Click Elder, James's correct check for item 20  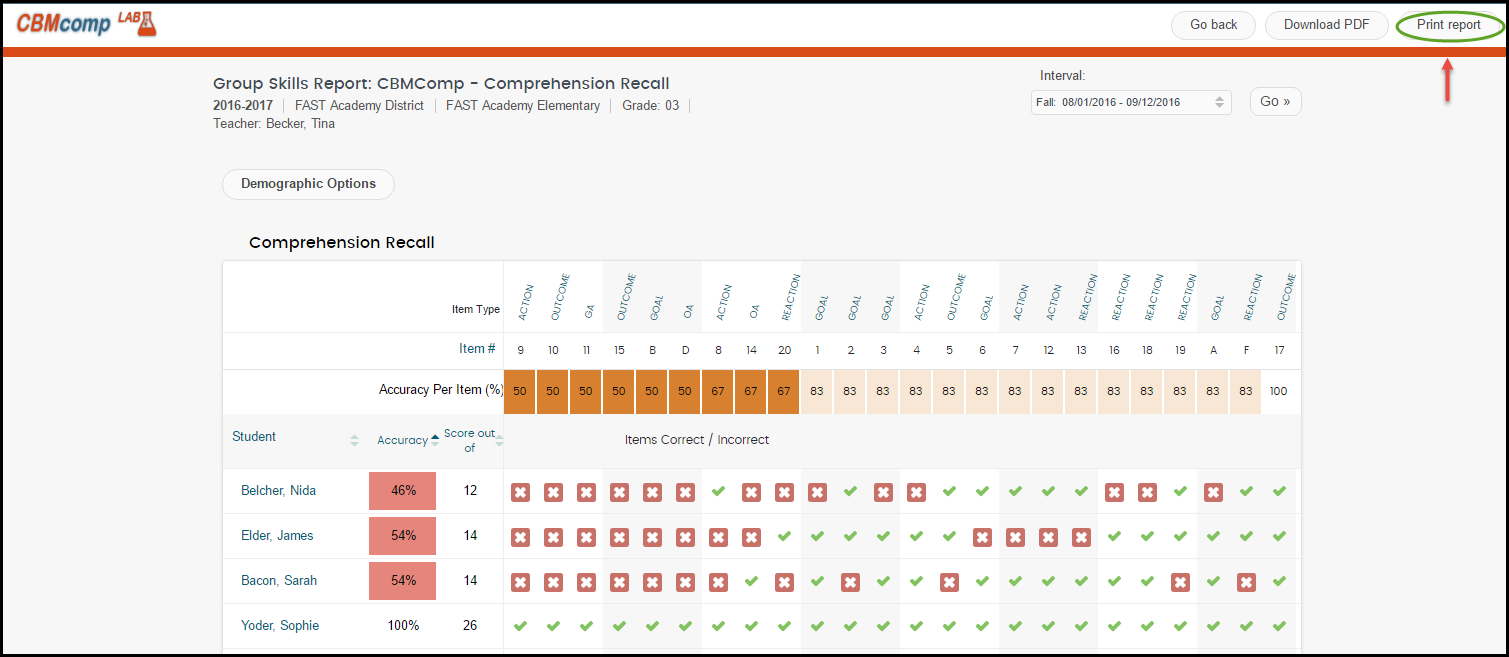click(x=784, y=536)
